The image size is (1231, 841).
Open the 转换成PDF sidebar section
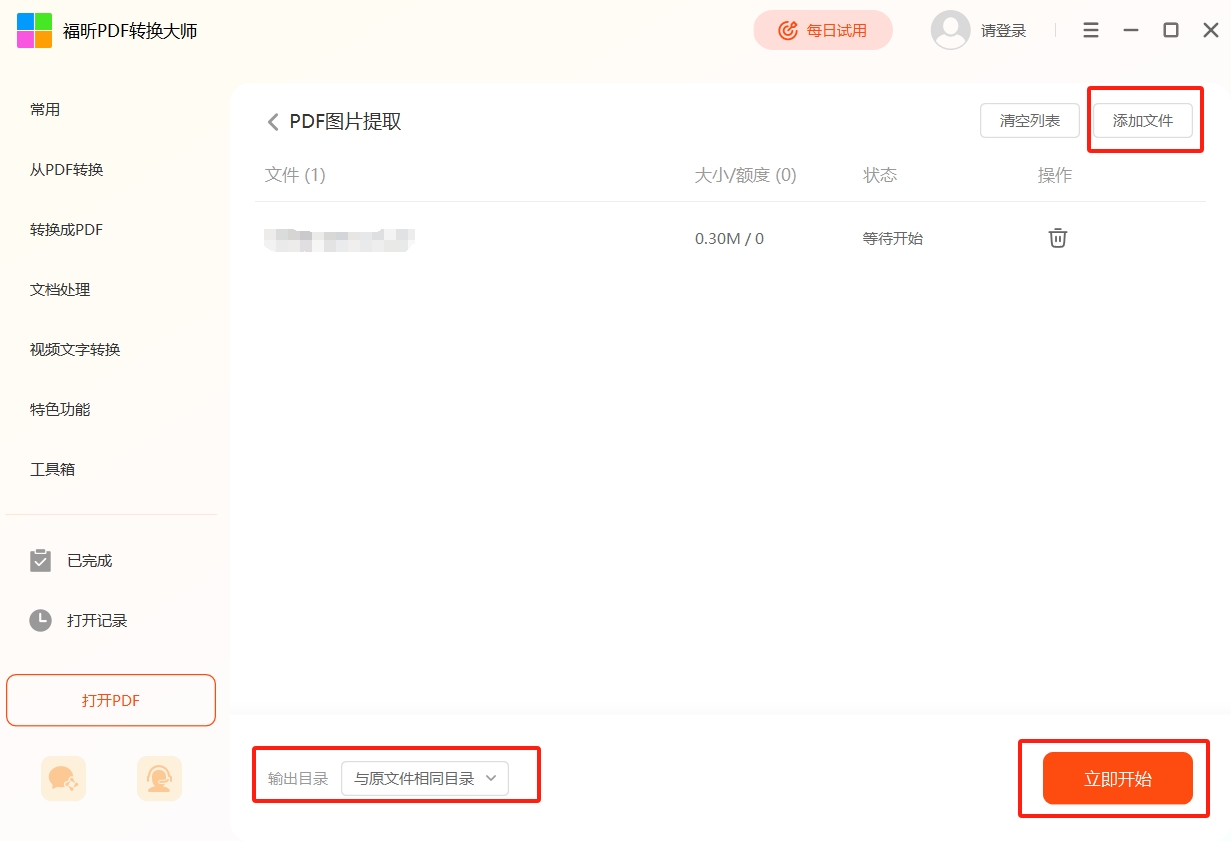point(67,230)
